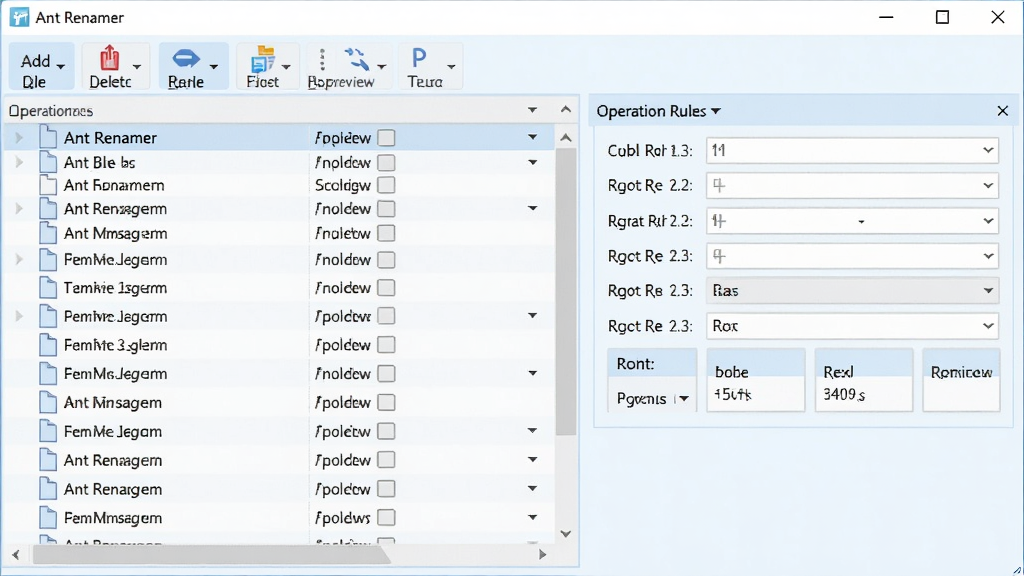Click the Romicew button

coord(961,380)
